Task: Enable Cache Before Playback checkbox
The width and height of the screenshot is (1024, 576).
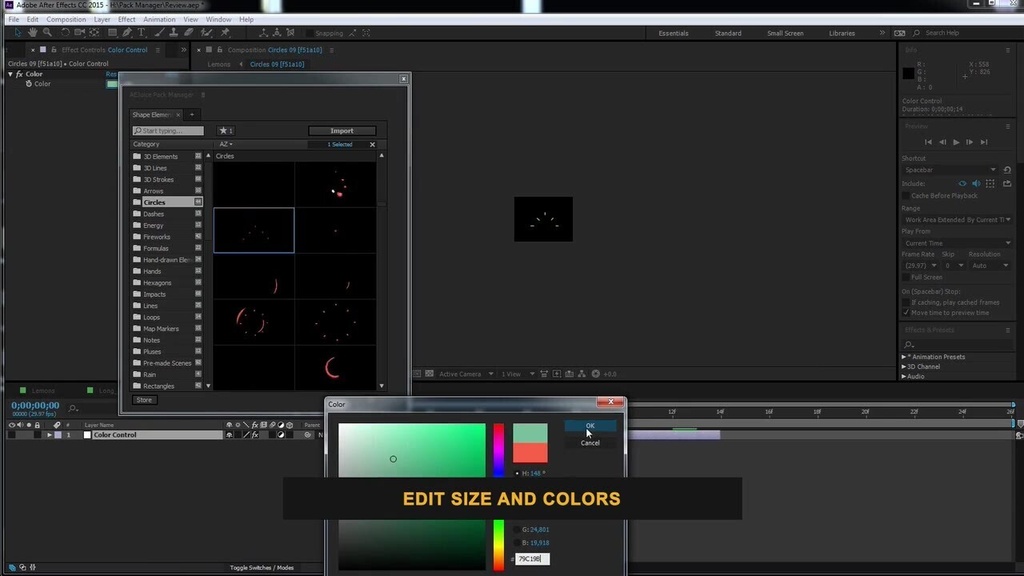Action: (x=906, y=196)
